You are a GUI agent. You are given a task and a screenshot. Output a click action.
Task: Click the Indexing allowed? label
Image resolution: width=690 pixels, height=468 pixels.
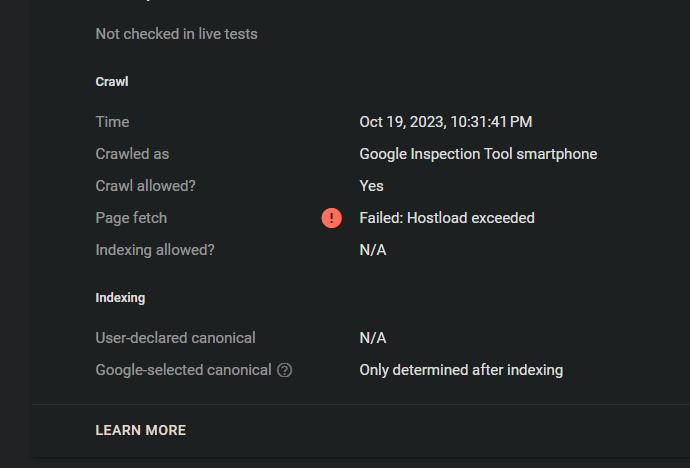point(155,250)
